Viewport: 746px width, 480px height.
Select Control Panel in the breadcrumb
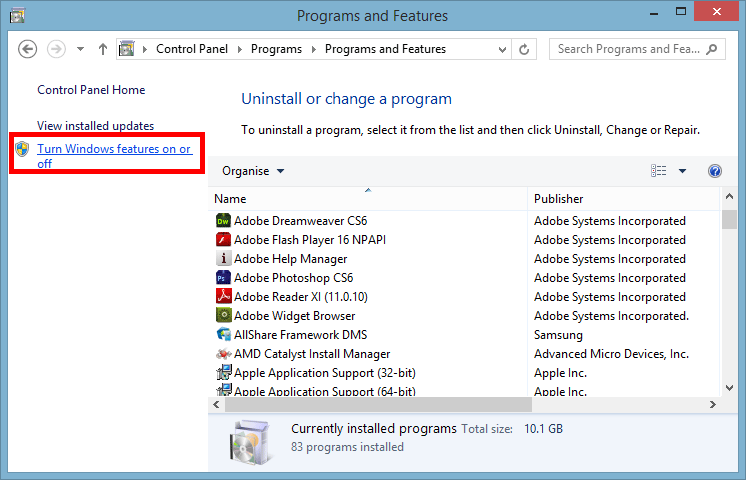click(x=192, y=49)
